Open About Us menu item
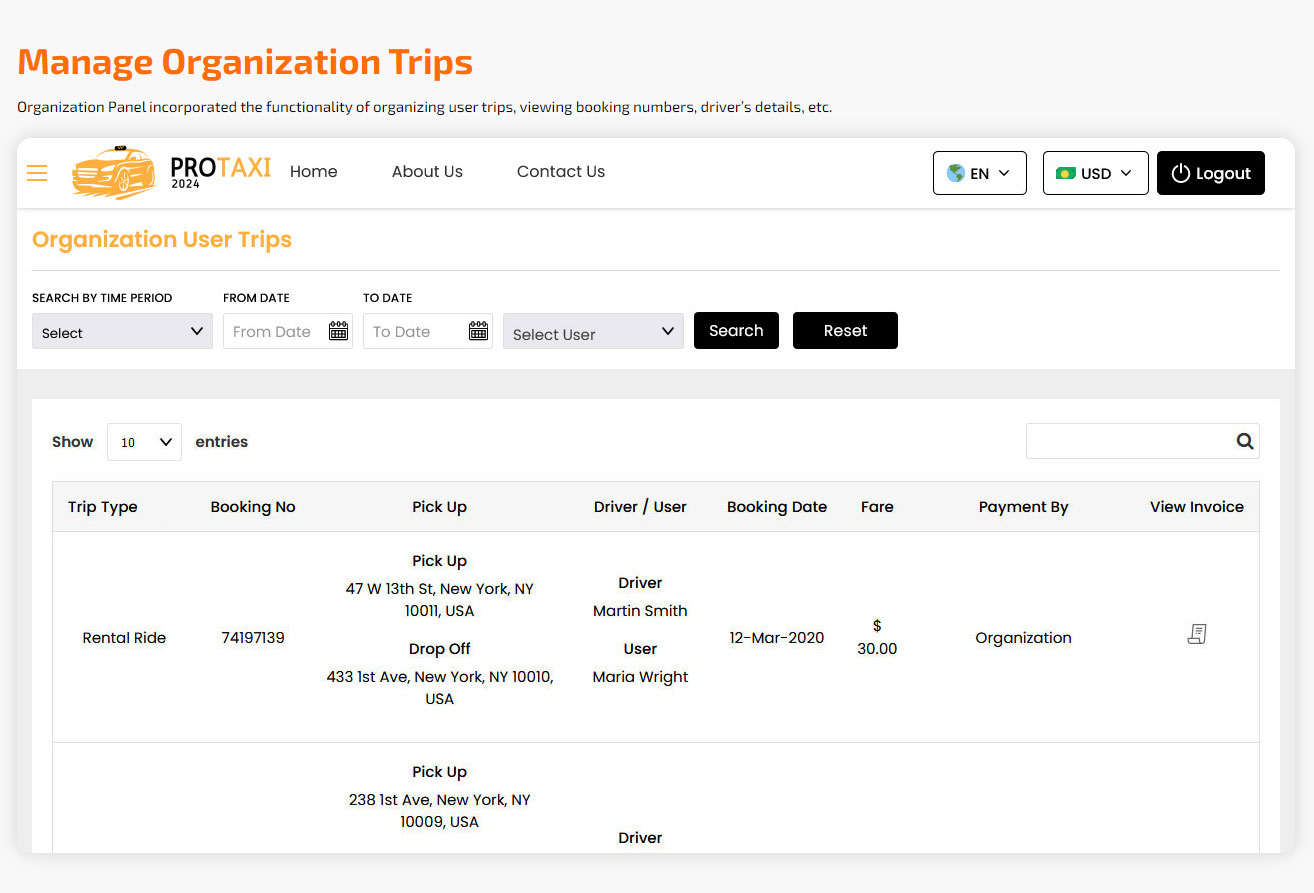This screenshot has height=893, width=1314. click(x=427, y=172)
